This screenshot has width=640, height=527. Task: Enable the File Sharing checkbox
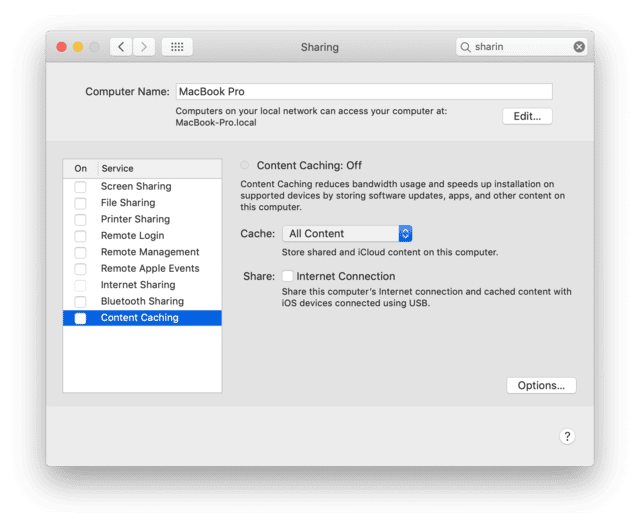pos(80,203)
